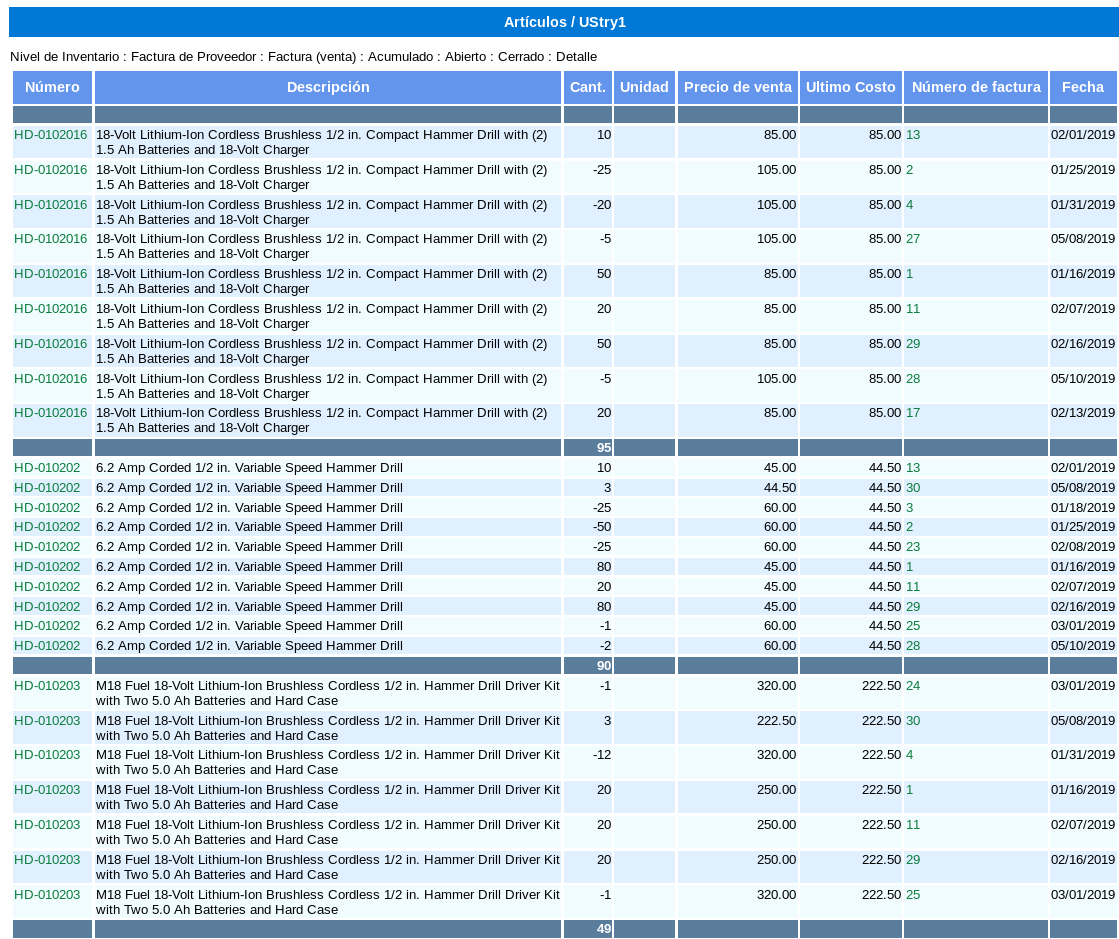The height and width of the screenshot is (939, 1119).
Task: Open HD-010202 item dated 03/01/2019
Action: tap(47, 626)
